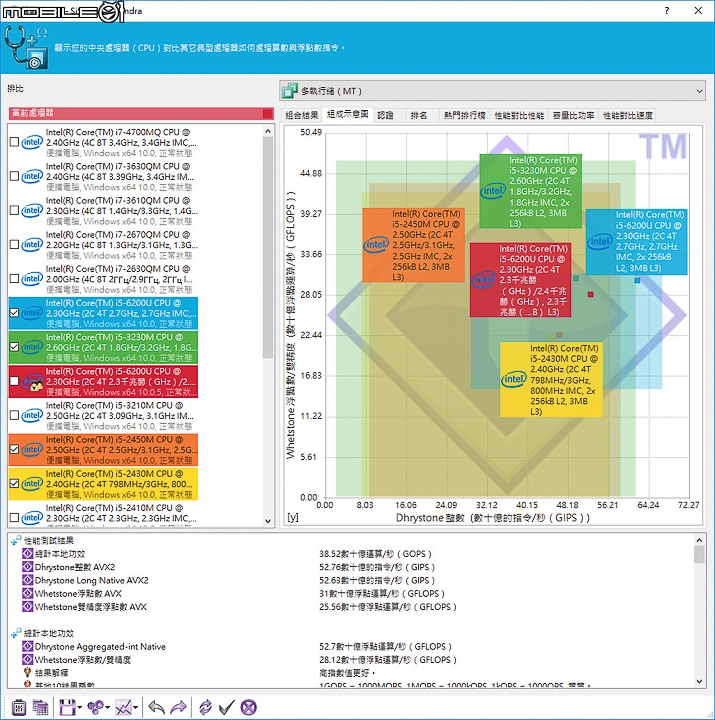Click the red current processor color bar
The image size is (715, 720).
pyautogui.click(x=141, y=113)
